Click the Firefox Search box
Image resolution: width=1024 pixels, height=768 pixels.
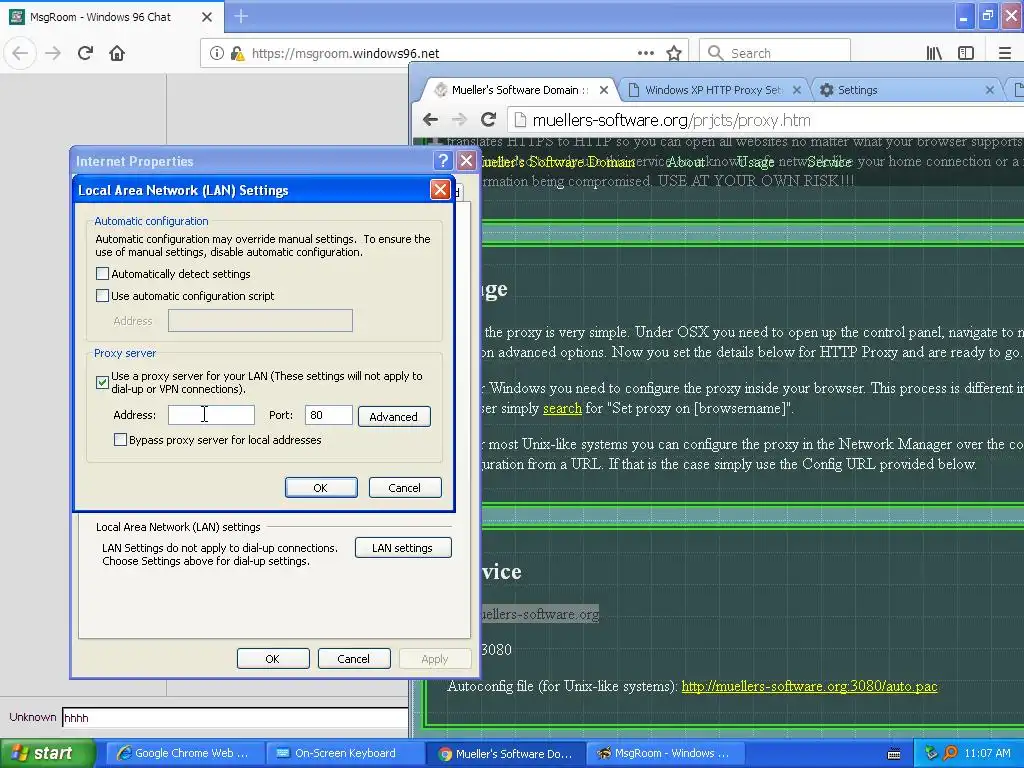(775, 53)
